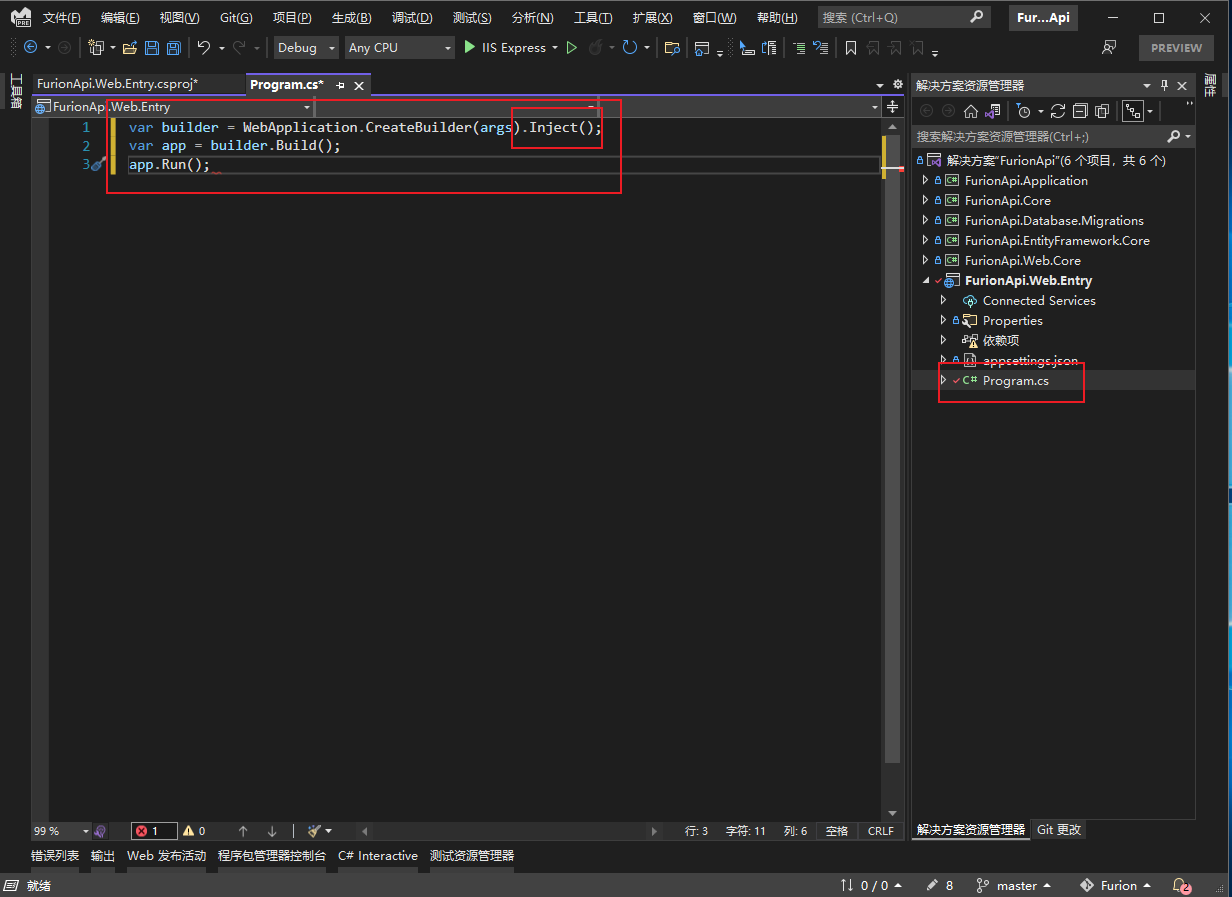Click the bookmark icon in the toolbar
The height and width of the screenshot is (897, 1232).
click(851, 48)
